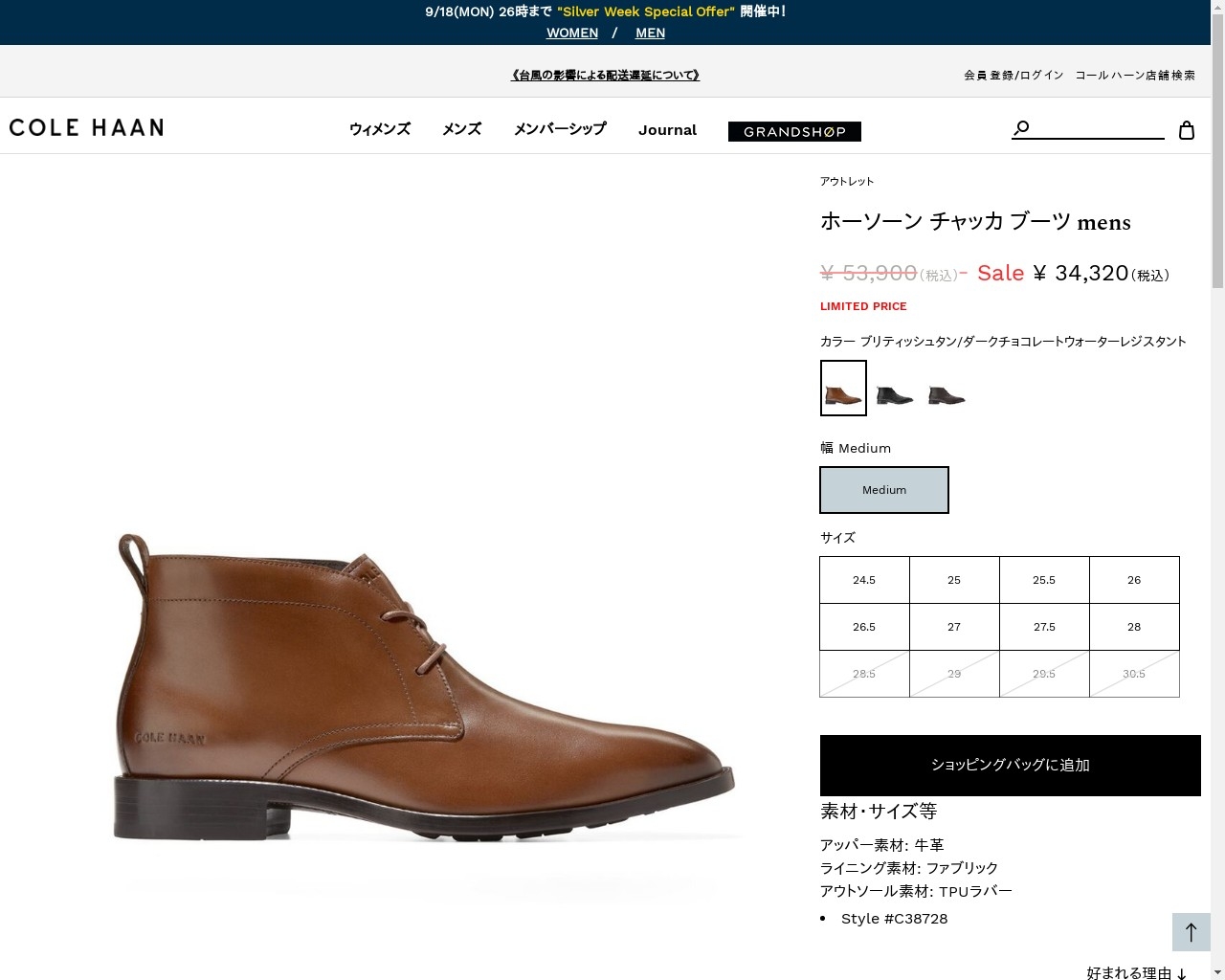Choose size 28
The width and height of the screenshot is (1225, 980).
(1134, 627)
